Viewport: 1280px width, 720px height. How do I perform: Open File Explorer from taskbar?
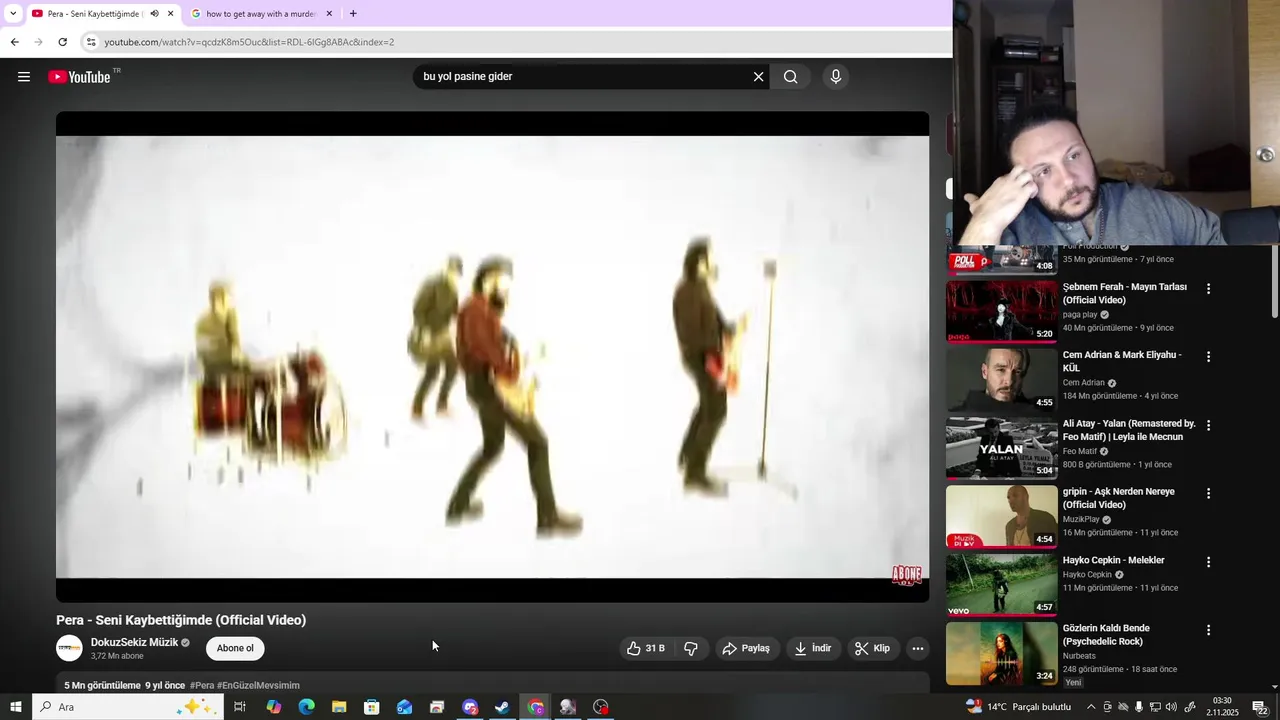(x=339, y=707)
